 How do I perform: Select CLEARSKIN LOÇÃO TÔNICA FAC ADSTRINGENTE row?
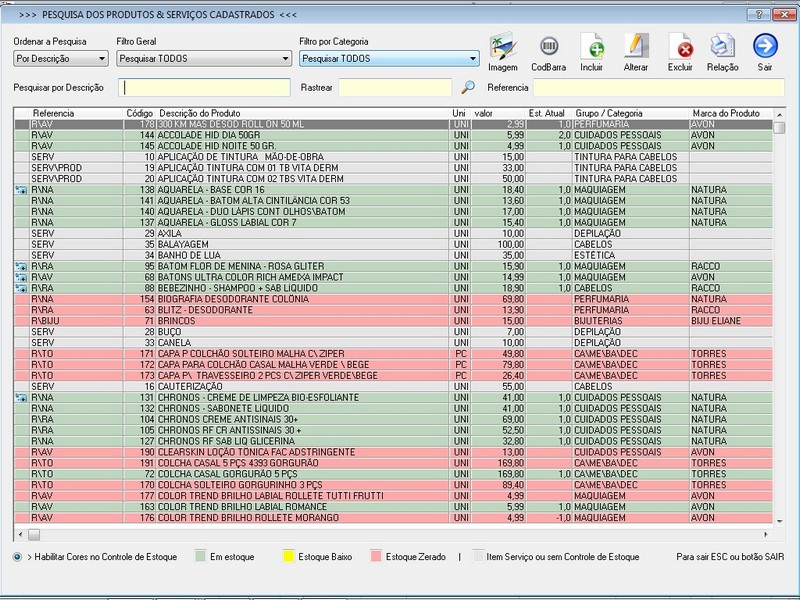393,452
